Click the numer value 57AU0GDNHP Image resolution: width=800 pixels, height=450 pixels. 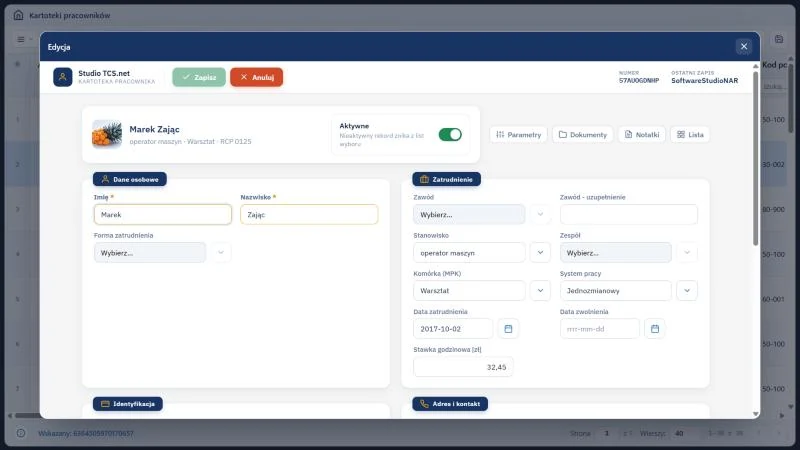click(x=639, y=81)
